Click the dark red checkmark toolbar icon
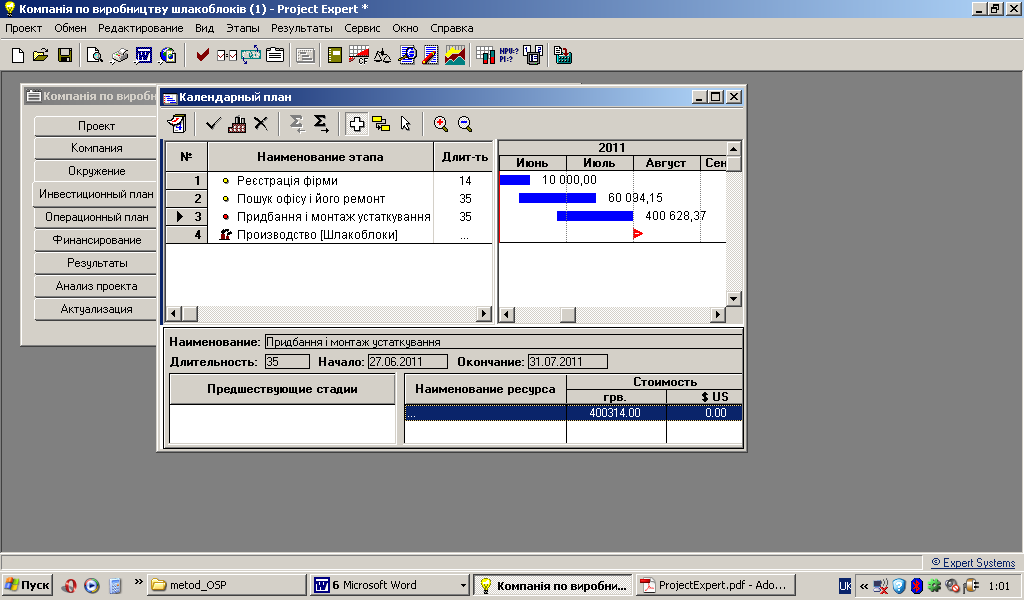 point(202,55)
